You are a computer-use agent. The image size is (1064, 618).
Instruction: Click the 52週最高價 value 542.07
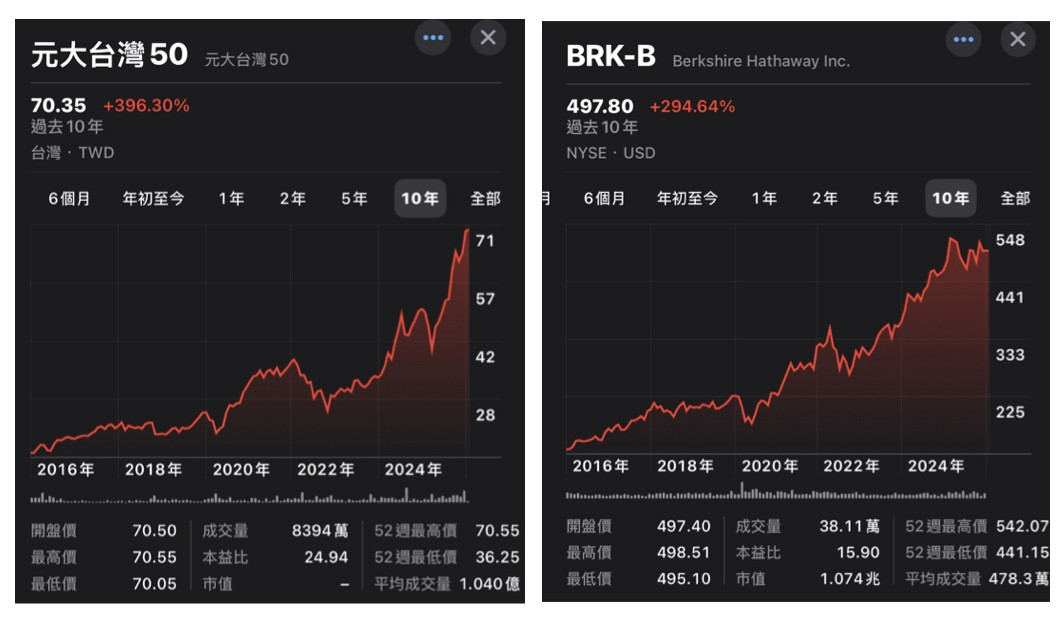[1022, 526]
